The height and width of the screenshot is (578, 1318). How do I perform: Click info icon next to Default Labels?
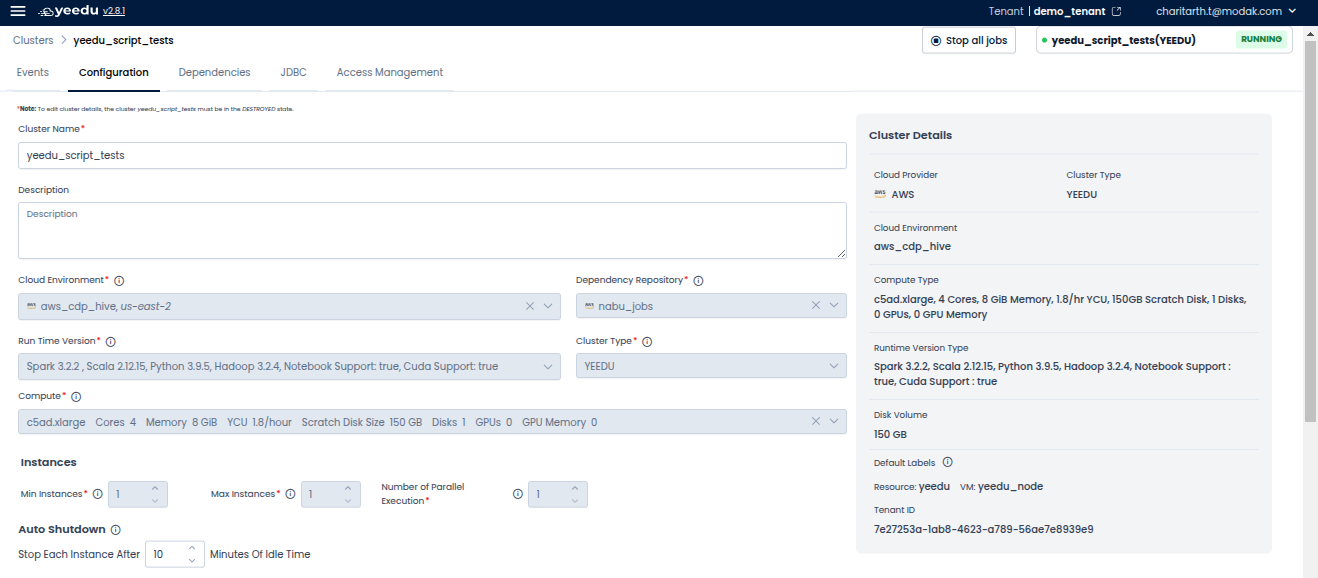(x=947, y=462)
